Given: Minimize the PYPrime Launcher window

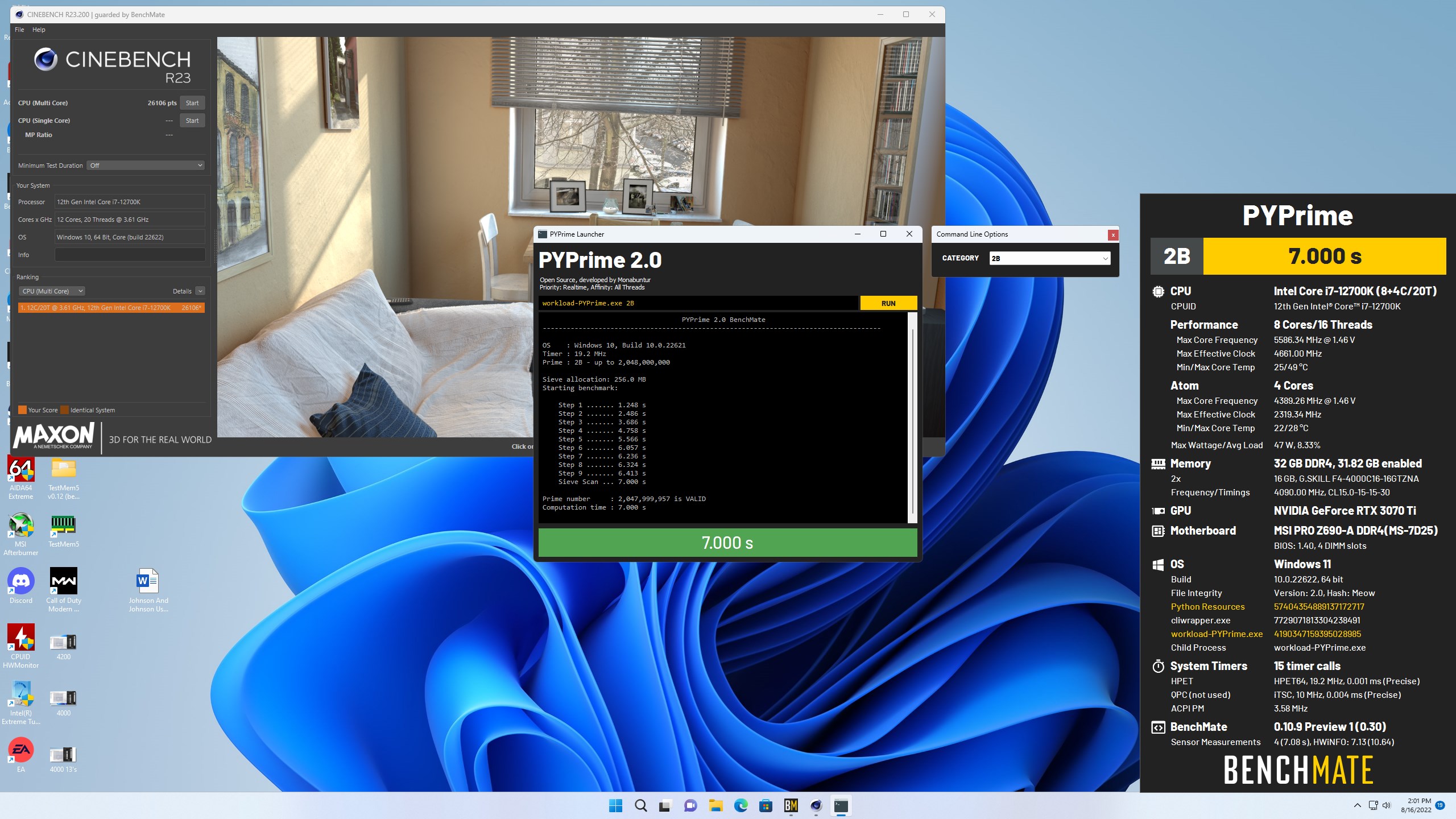Looking at the screenshot, I should (858, 234).
